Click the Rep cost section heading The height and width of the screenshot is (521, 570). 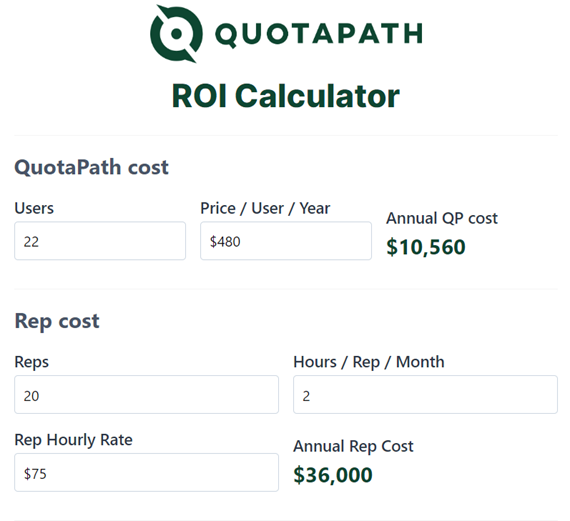57,321
